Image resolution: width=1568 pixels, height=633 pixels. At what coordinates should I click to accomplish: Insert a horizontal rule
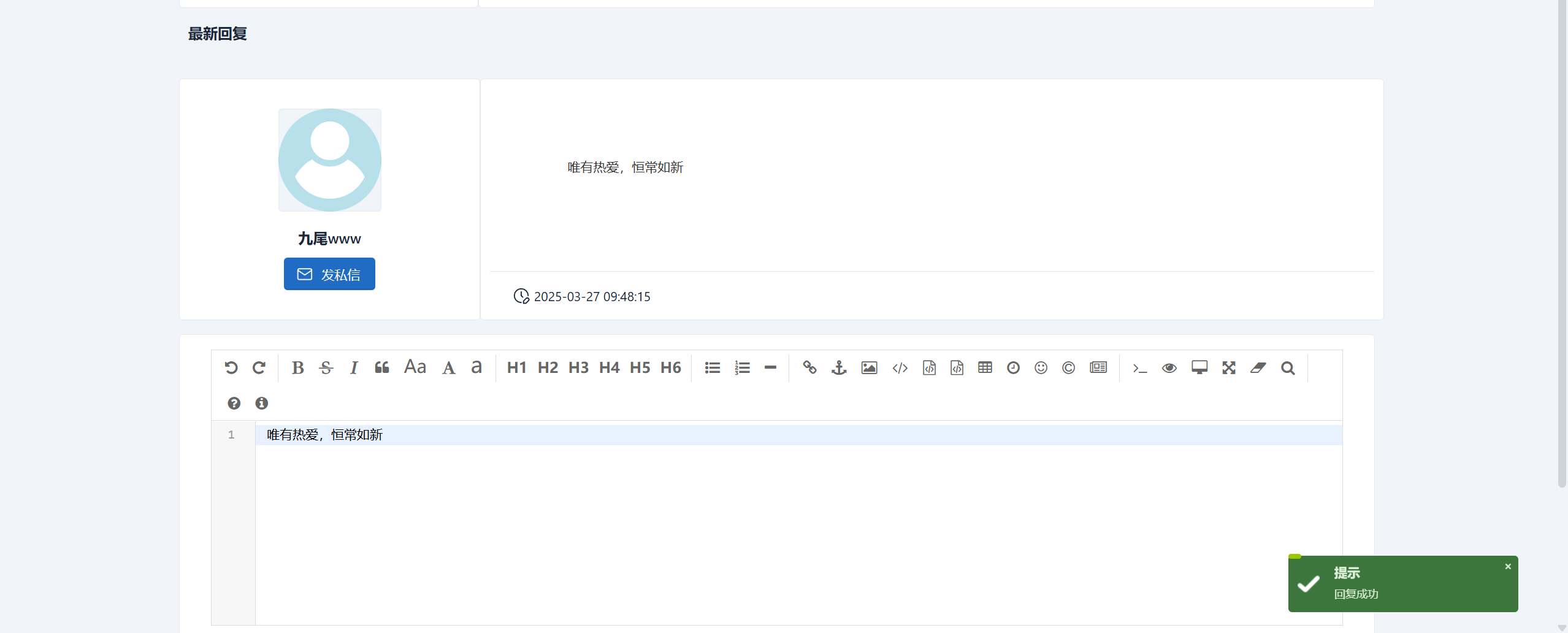tap(771, 367)
